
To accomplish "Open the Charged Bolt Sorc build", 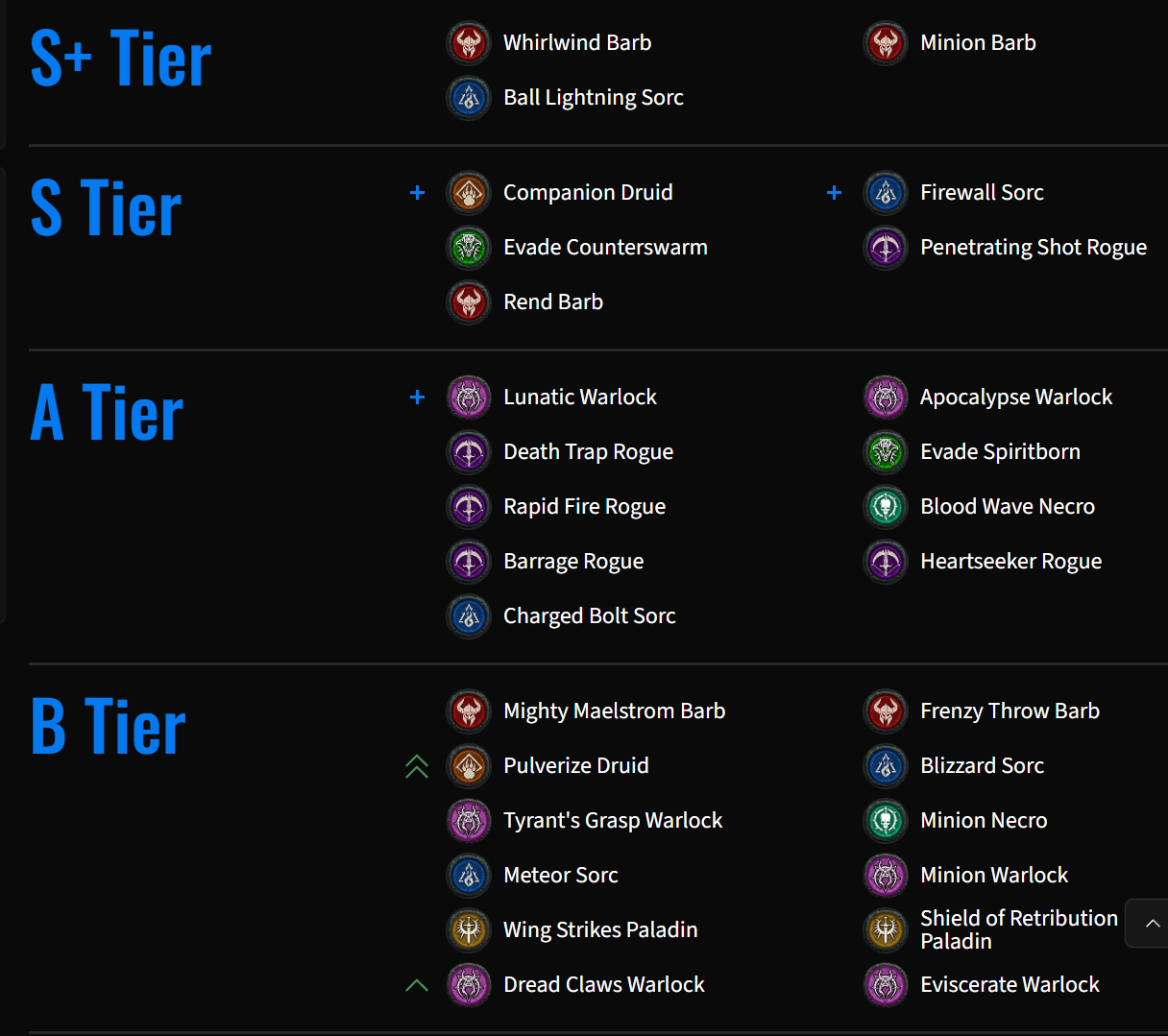I will pyautogui.click(x=590, y=616).
